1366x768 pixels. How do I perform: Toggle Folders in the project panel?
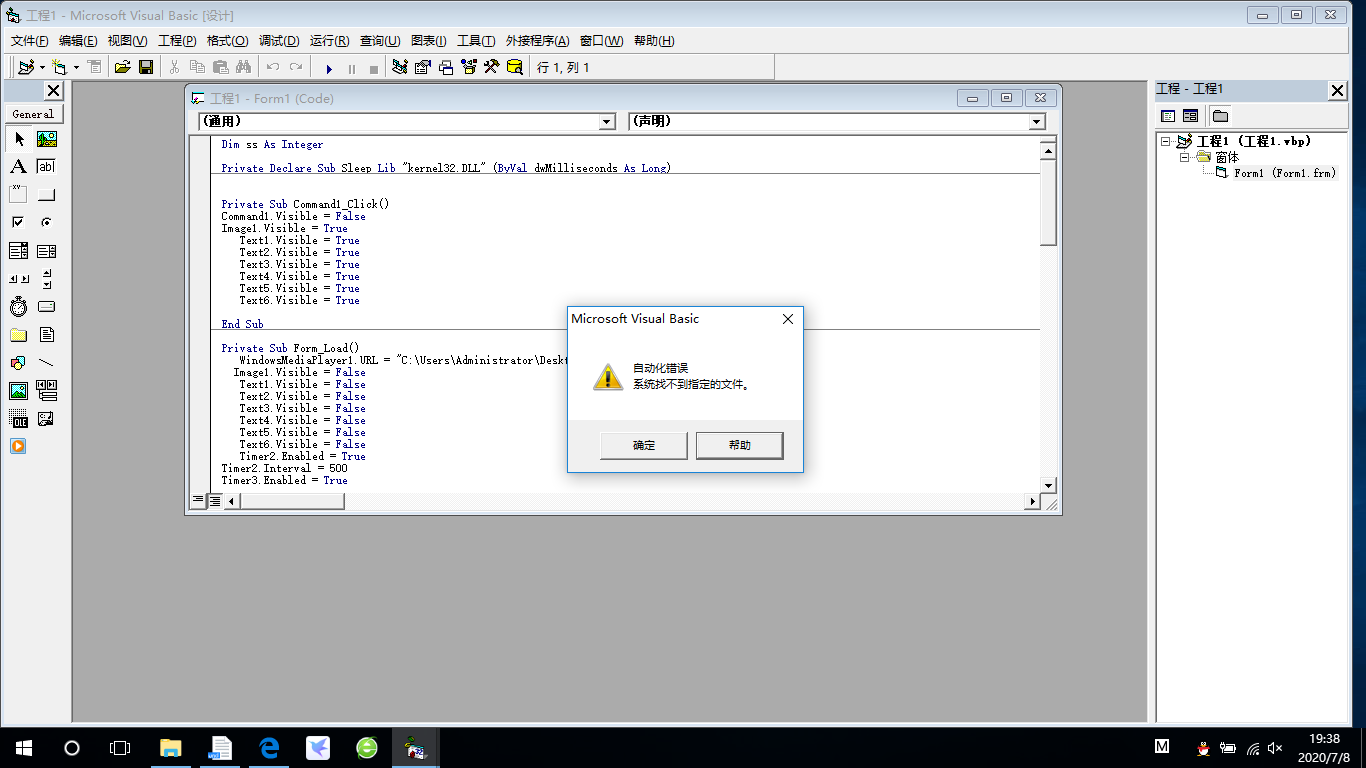[1220, 116]
